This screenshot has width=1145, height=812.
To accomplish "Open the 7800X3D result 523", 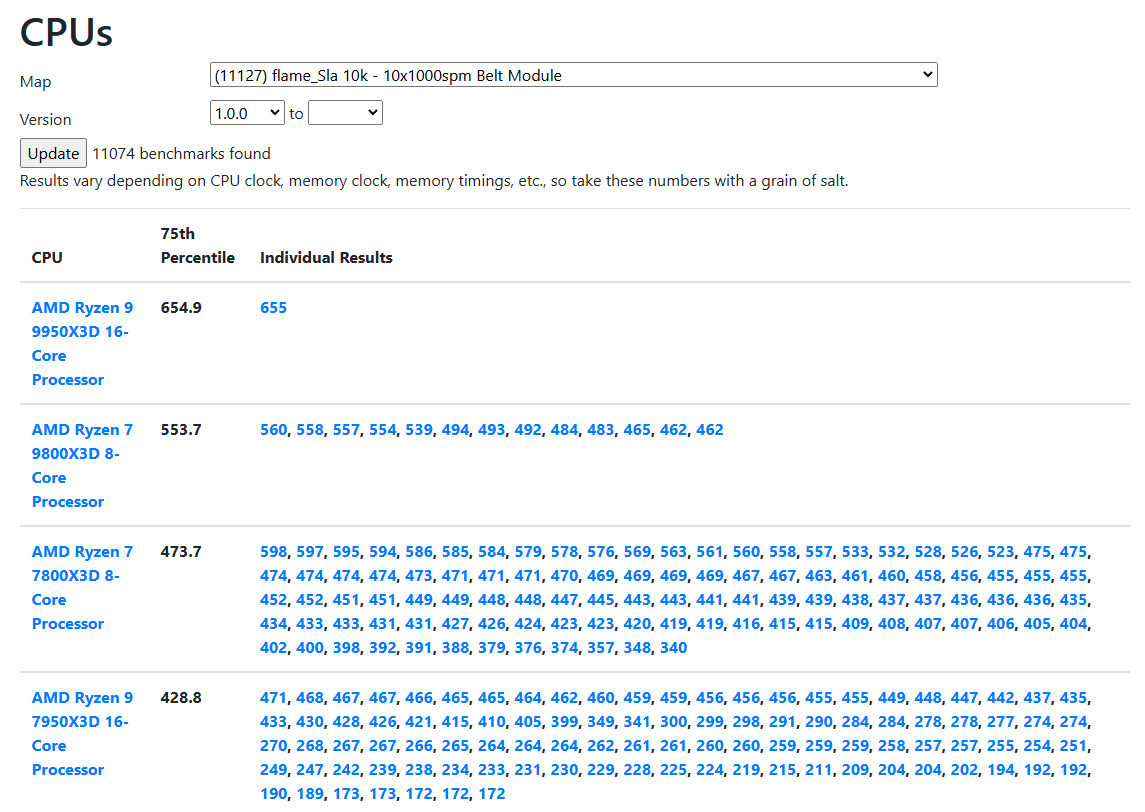I will tap(1000, 551).
